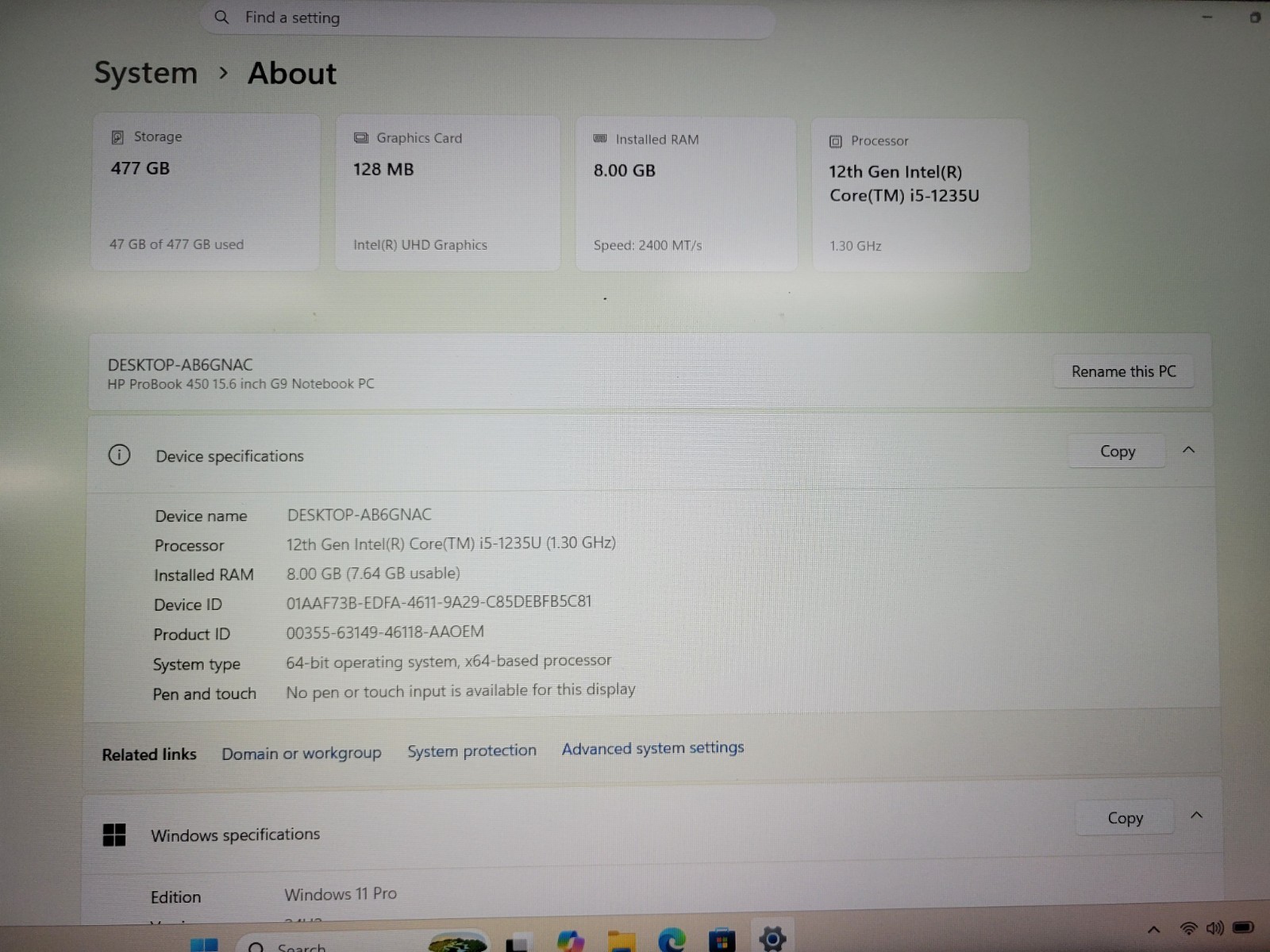Minimize the Settings window
The image size is (1270, 952).
coord(1207,17)
